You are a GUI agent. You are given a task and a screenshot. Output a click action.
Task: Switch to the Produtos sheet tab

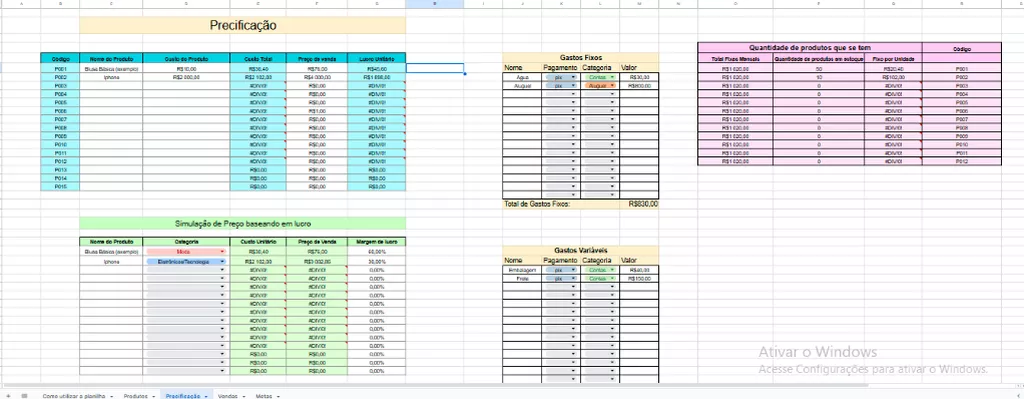point(135,396)
